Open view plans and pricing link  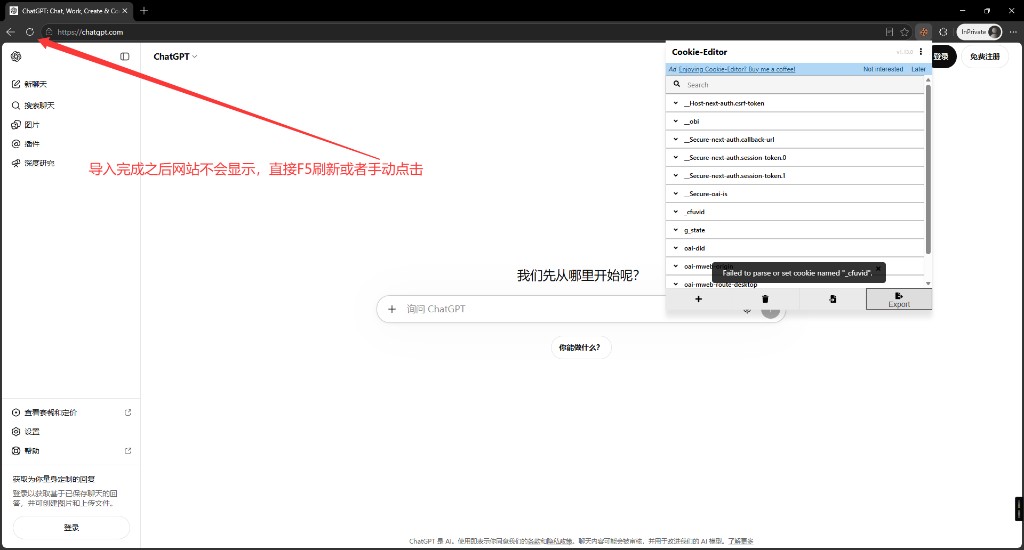pos(71,412)
